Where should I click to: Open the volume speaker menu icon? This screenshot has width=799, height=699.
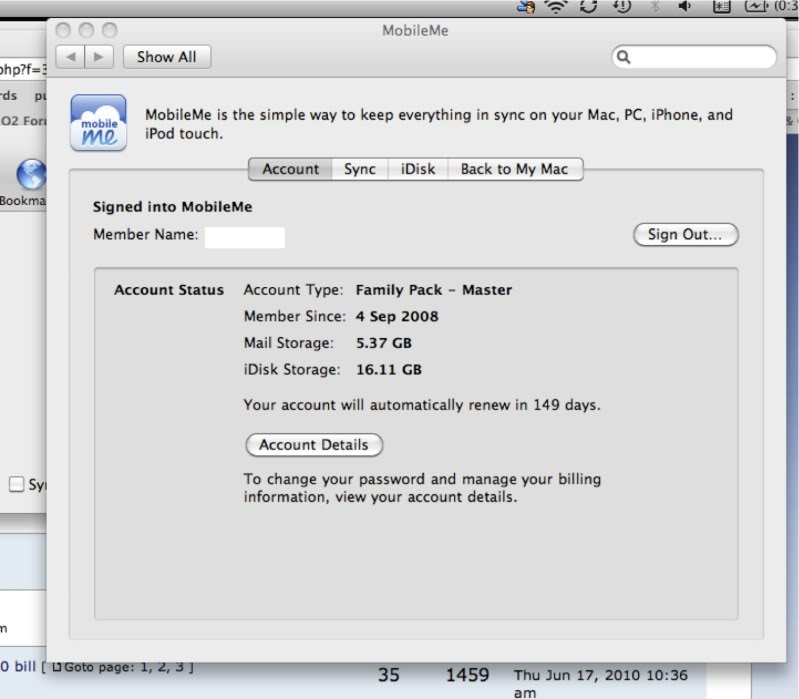(x=684, y=6)
